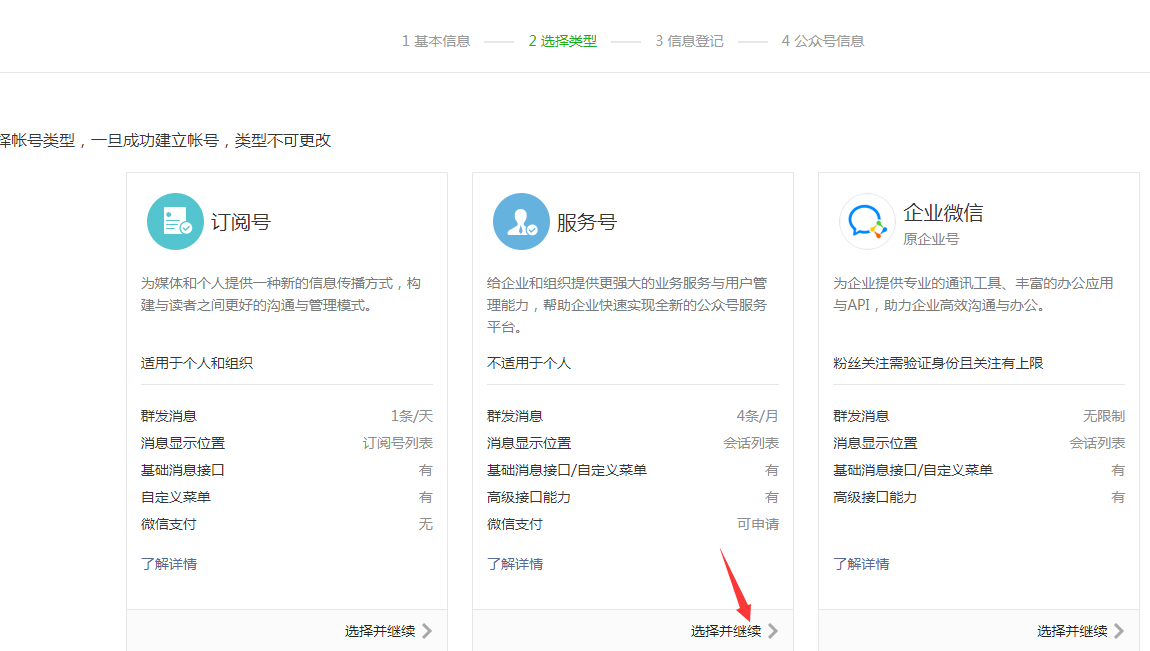Image resolution: width=1150 pixels, height=651 pixels.
Task: Select the 服务号 account type card
Action: [x=632, y=400]
